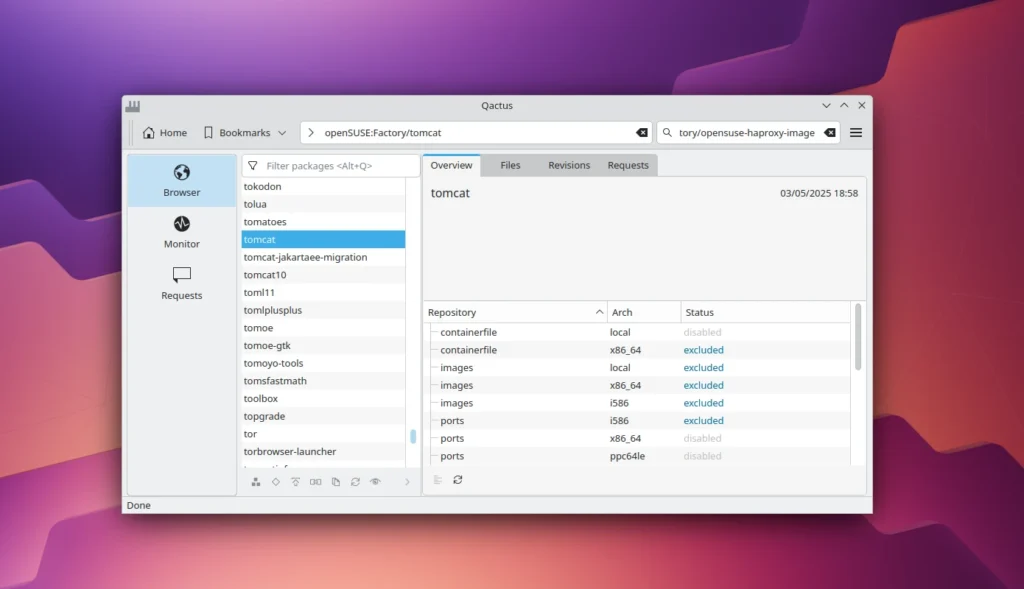Select the toml11 package
The height and width of the screenshot is (589, 1024).
click(323, 292)
